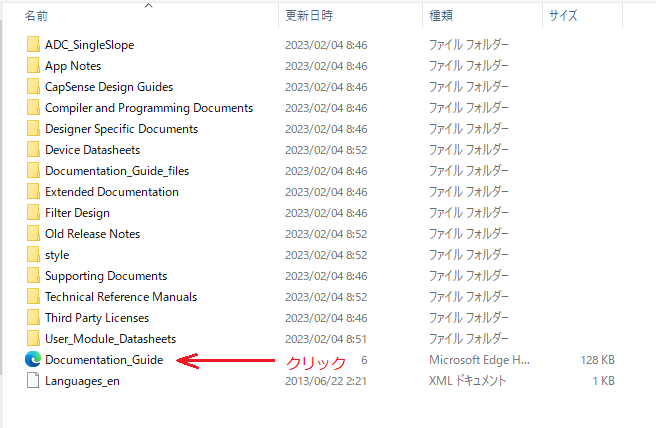Click the sort arrow above 名前 column

(x=148, y=5)
